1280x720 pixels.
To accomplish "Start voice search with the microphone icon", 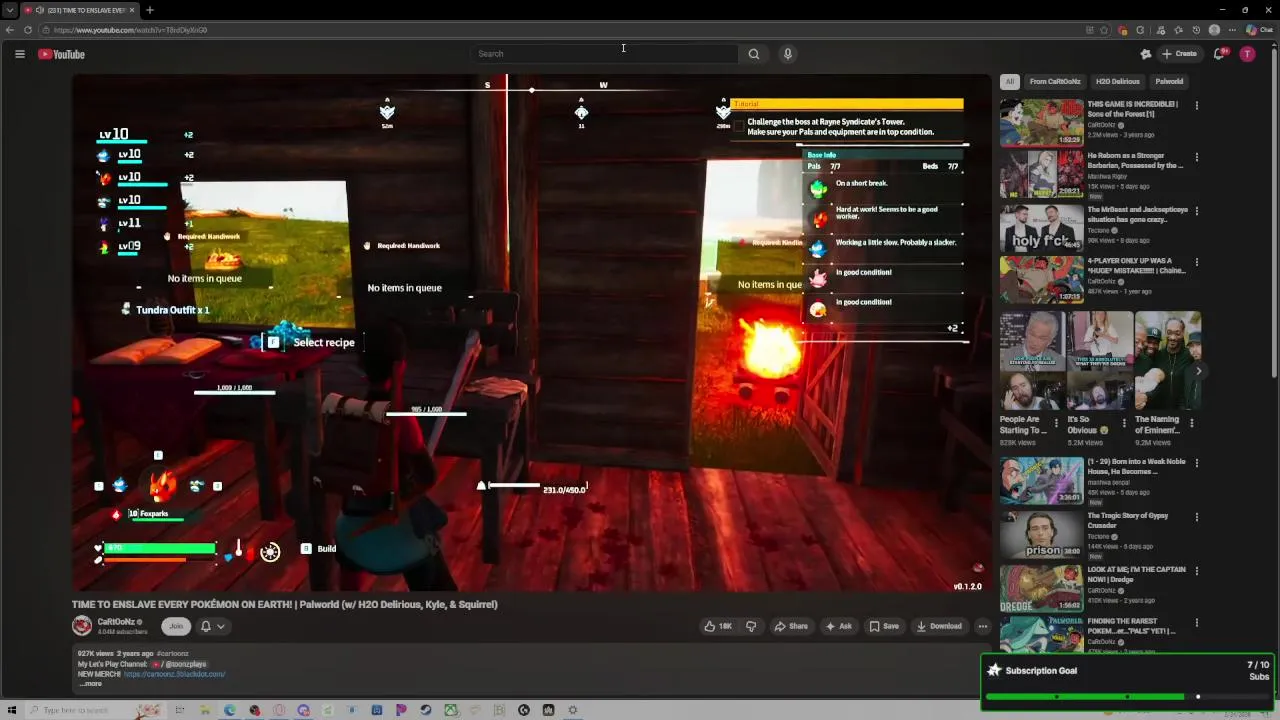I will pos(788,54).
